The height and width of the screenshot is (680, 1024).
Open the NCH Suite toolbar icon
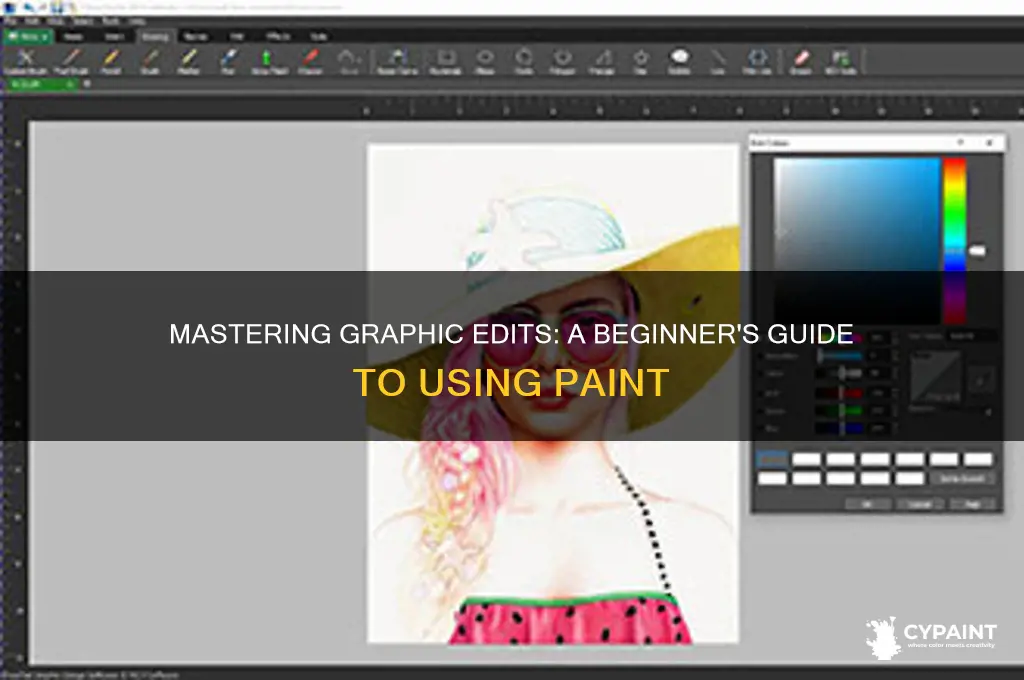tap(840, 62)
